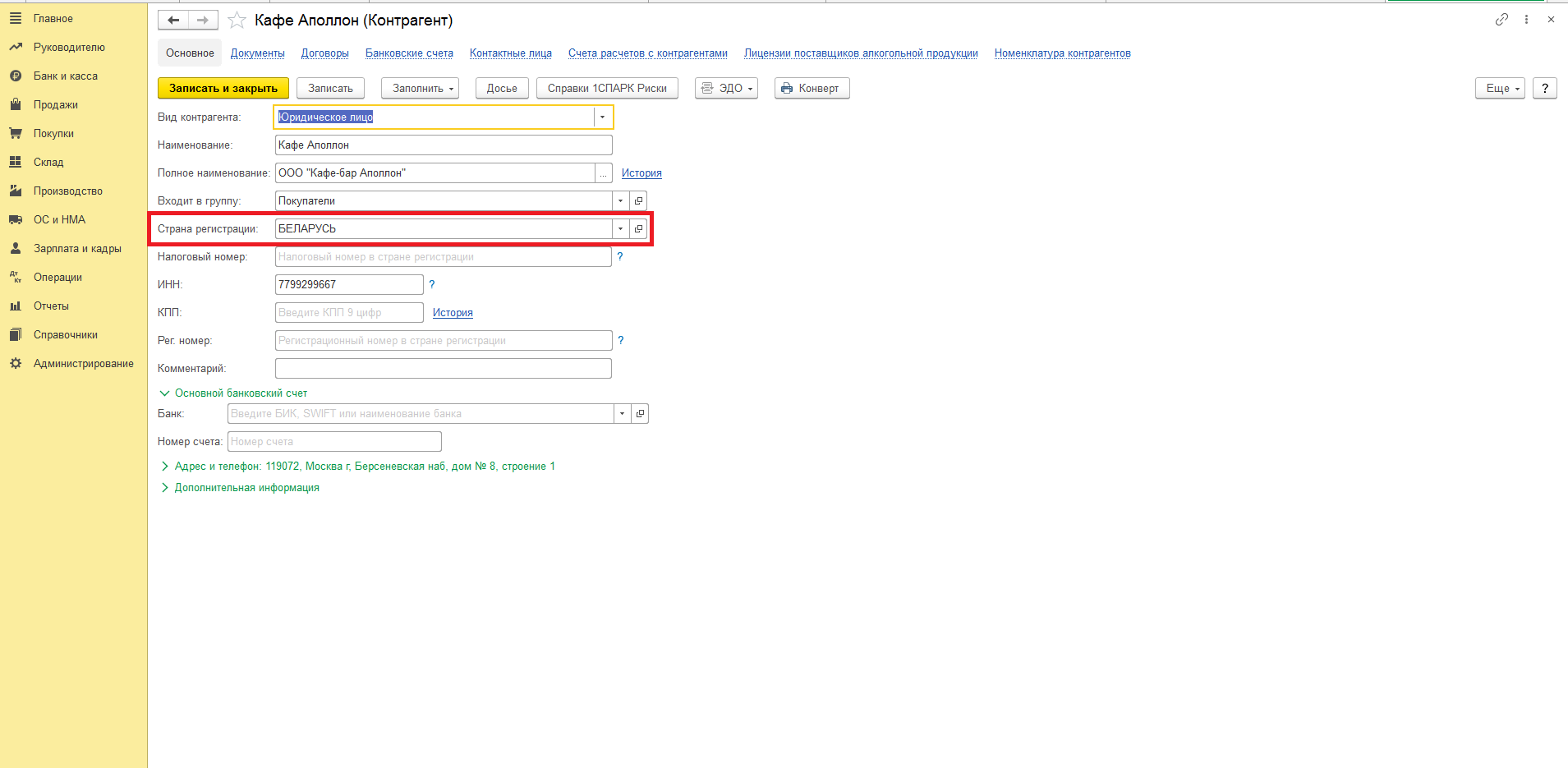This screenshot has height=768, width=1568.
Task: Open the Вид контрагента dropdown arrow
Action: [602, 117]
